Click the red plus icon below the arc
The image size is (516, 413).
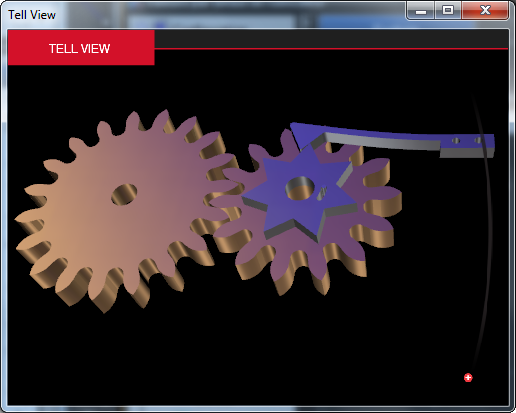(468, 378)
